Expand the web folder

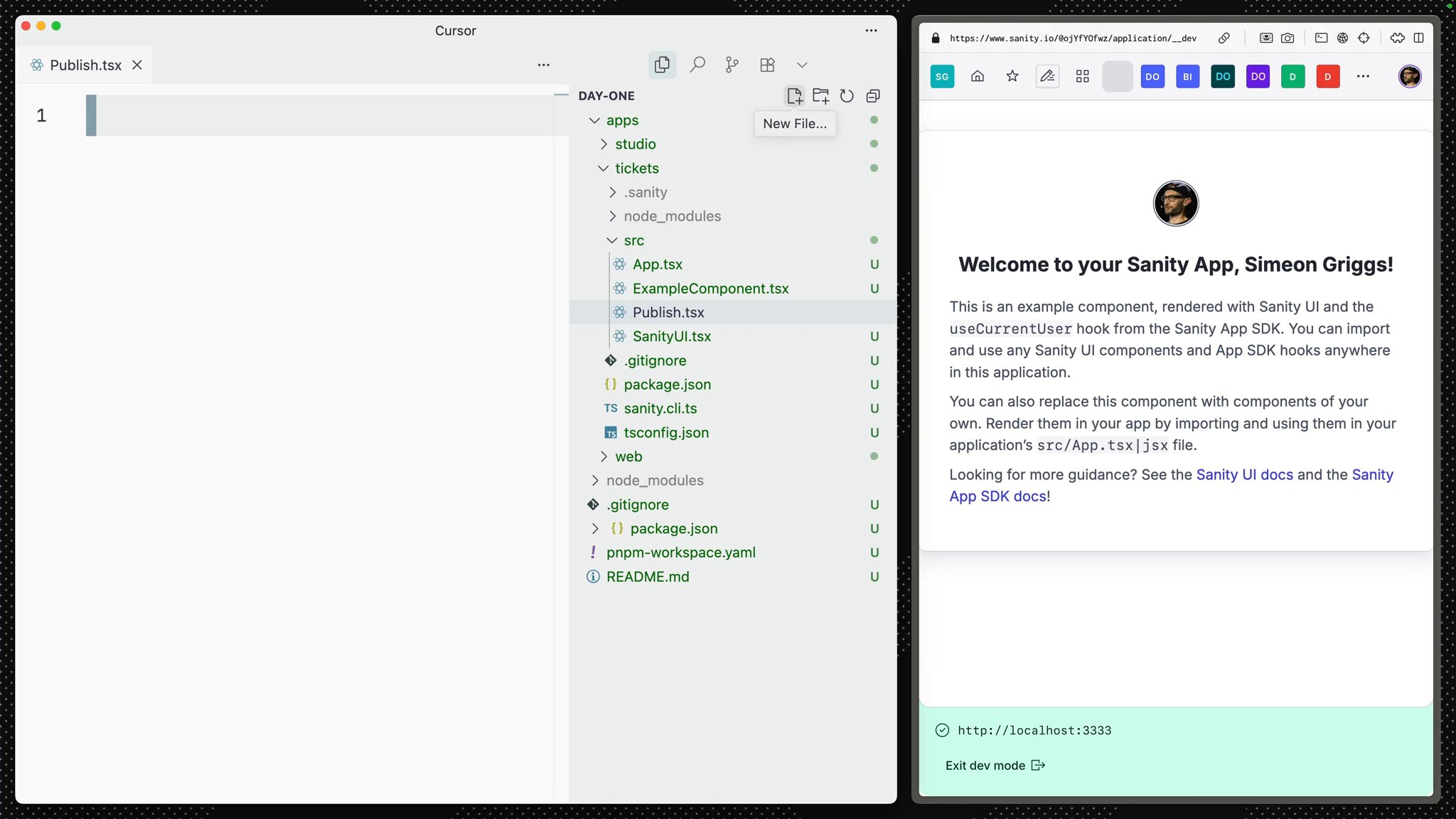coord(604,456)
